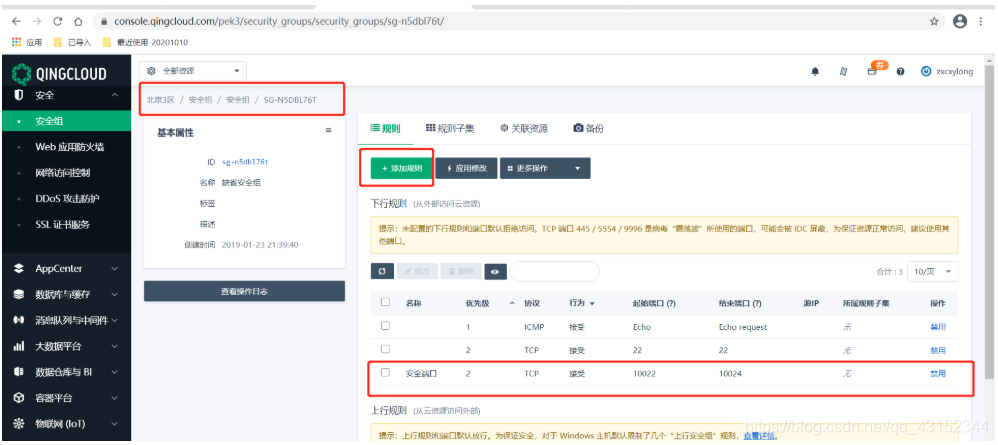The image size is (998, 445).
Task: Refresh the rules list
Action: (x=382, y=271)
